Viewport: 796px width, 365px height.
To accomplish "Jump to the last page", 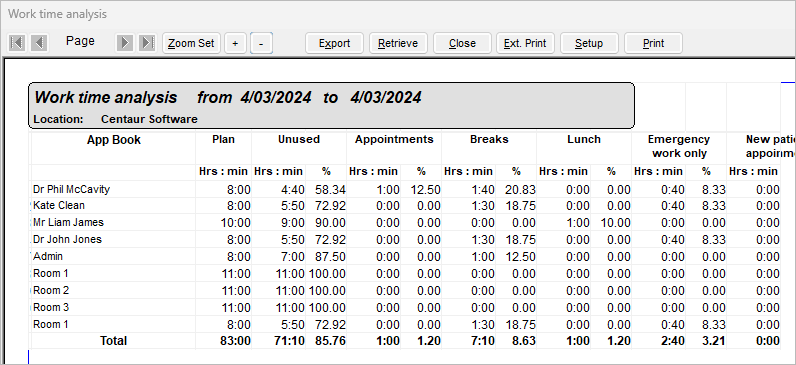I will [147, 43].
